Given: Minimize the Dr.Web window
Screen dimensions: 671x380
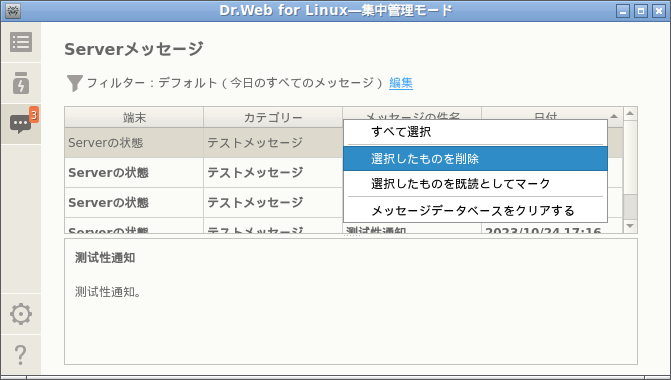Looking at the screenshot, I should pos(623,11).
